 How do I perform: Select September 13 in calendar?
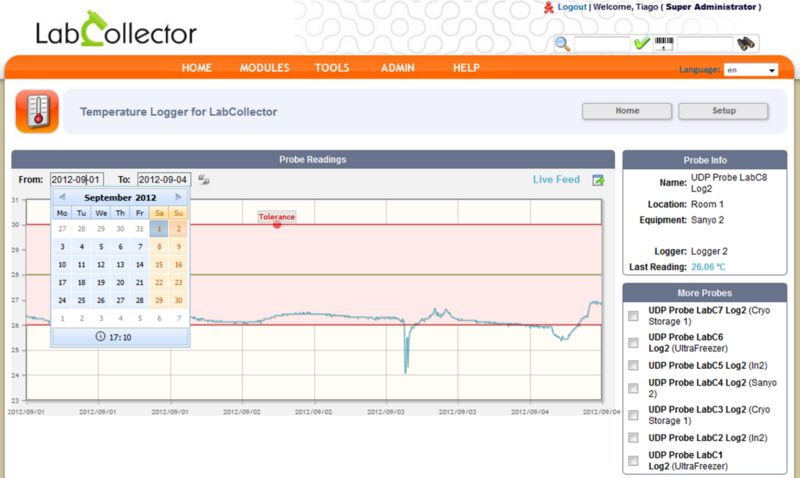pyautogui.click(x=120, y=265)
